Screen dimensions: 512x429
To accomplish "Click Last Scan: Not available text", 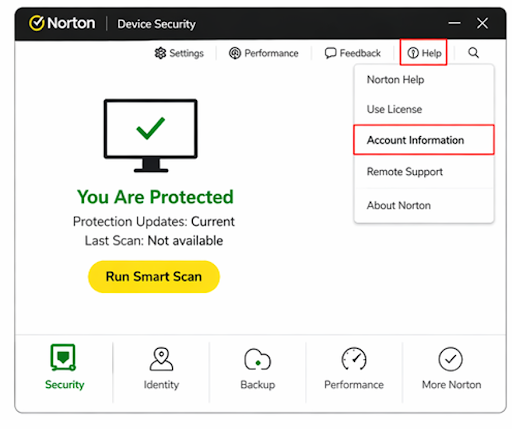I will (x=154, y=240).
